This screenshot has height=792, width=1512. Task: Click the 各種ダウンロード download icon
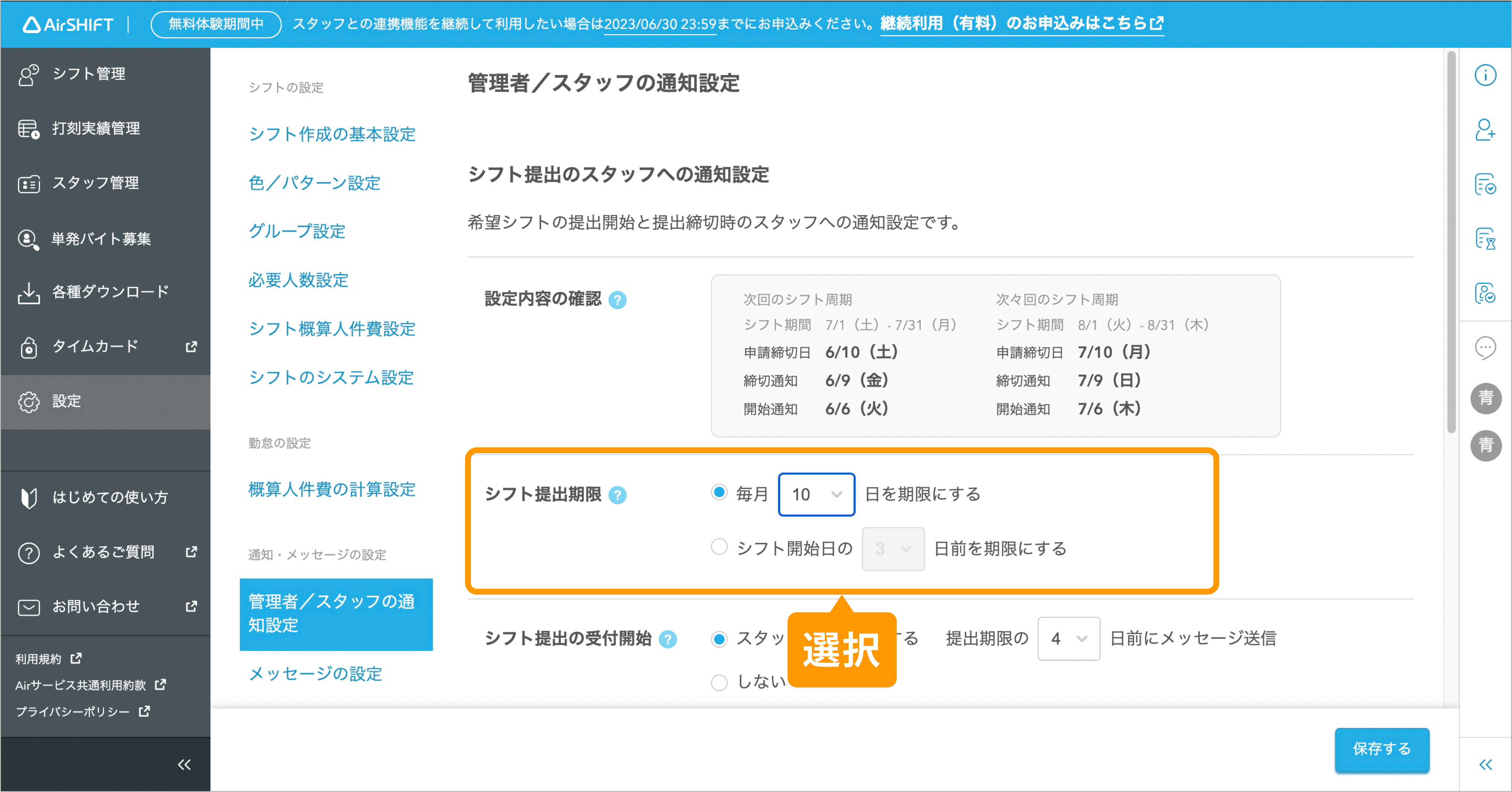[28, 293]
